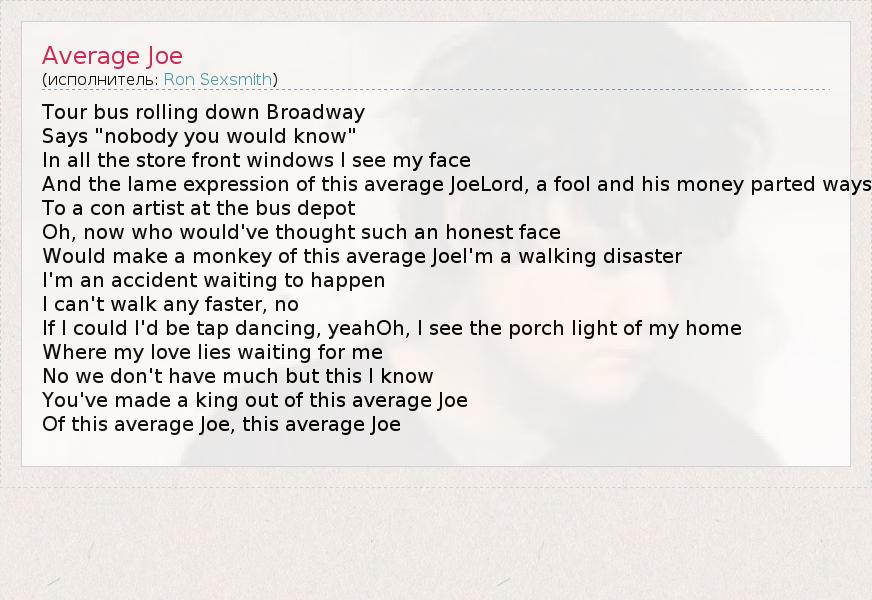Select the line 'Says "nobody you would know"'
Screen dimensions: 872x600
point(199,136)
